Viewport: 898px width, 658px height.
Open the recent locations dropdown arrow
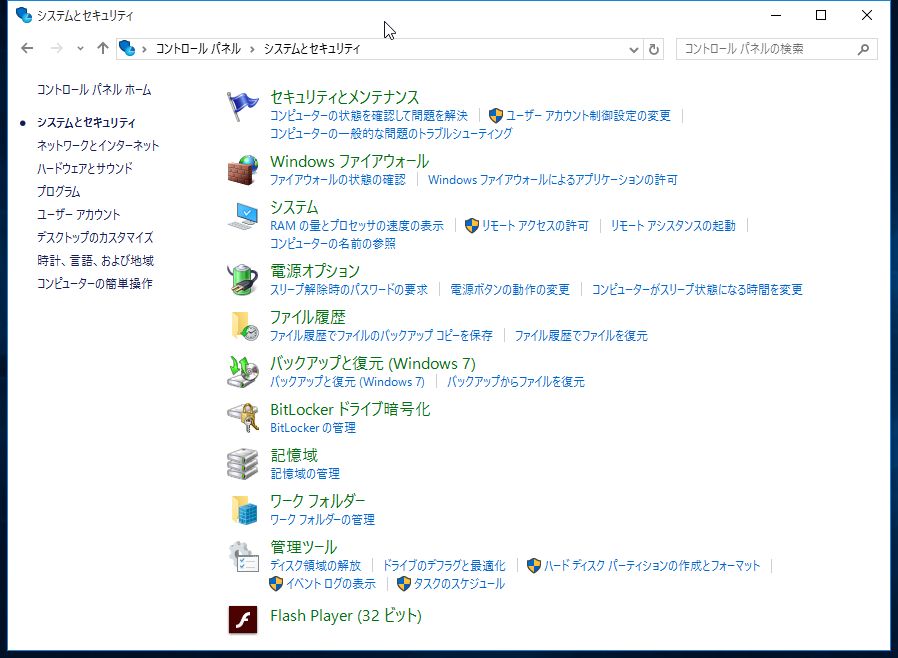(x=80, y=49)
